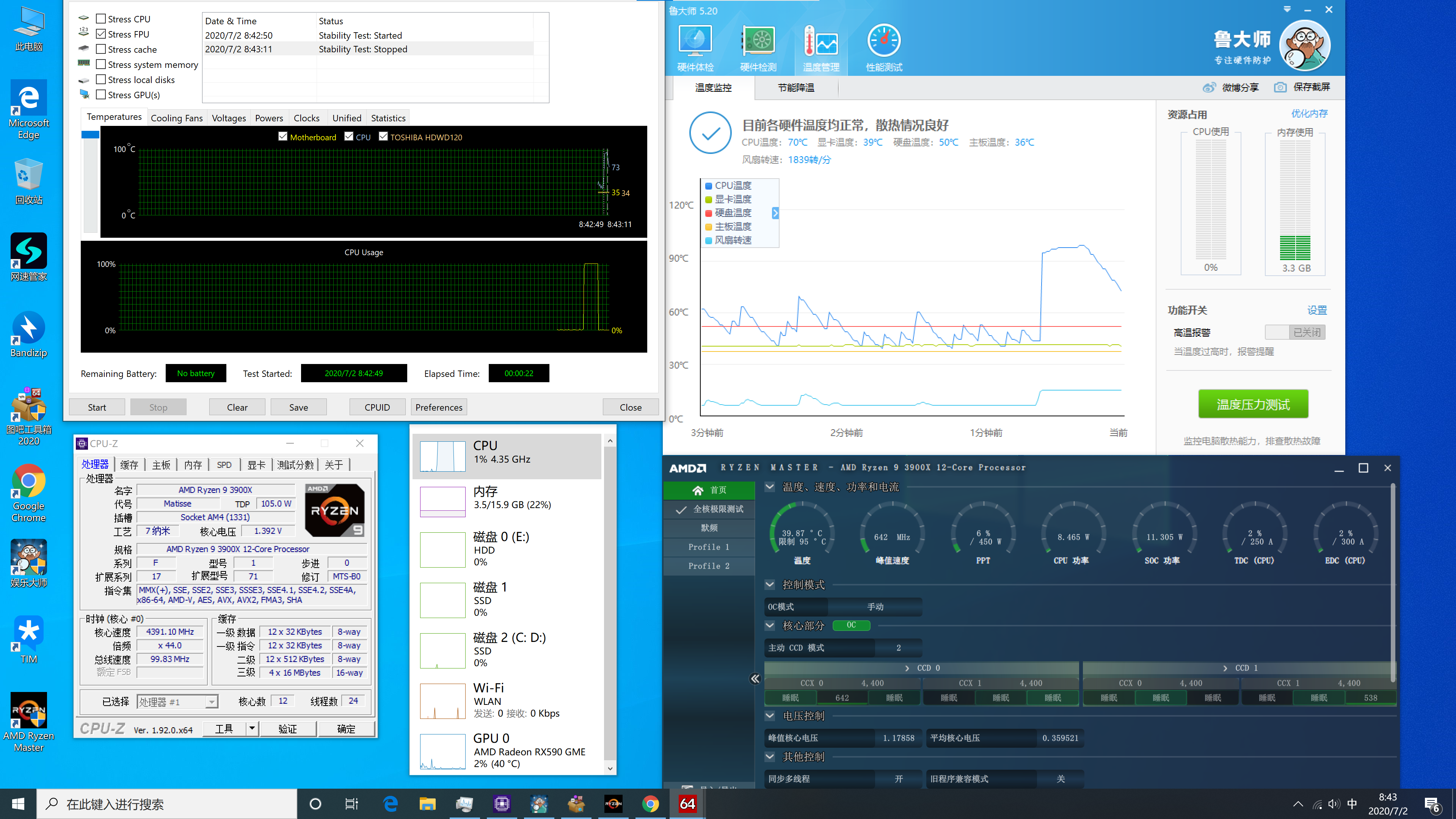The height and width of the screenshot is (819, 1456).
Task: Uncheck TOSHIBA HDWD120 graph checkbox
Action: 383,137
